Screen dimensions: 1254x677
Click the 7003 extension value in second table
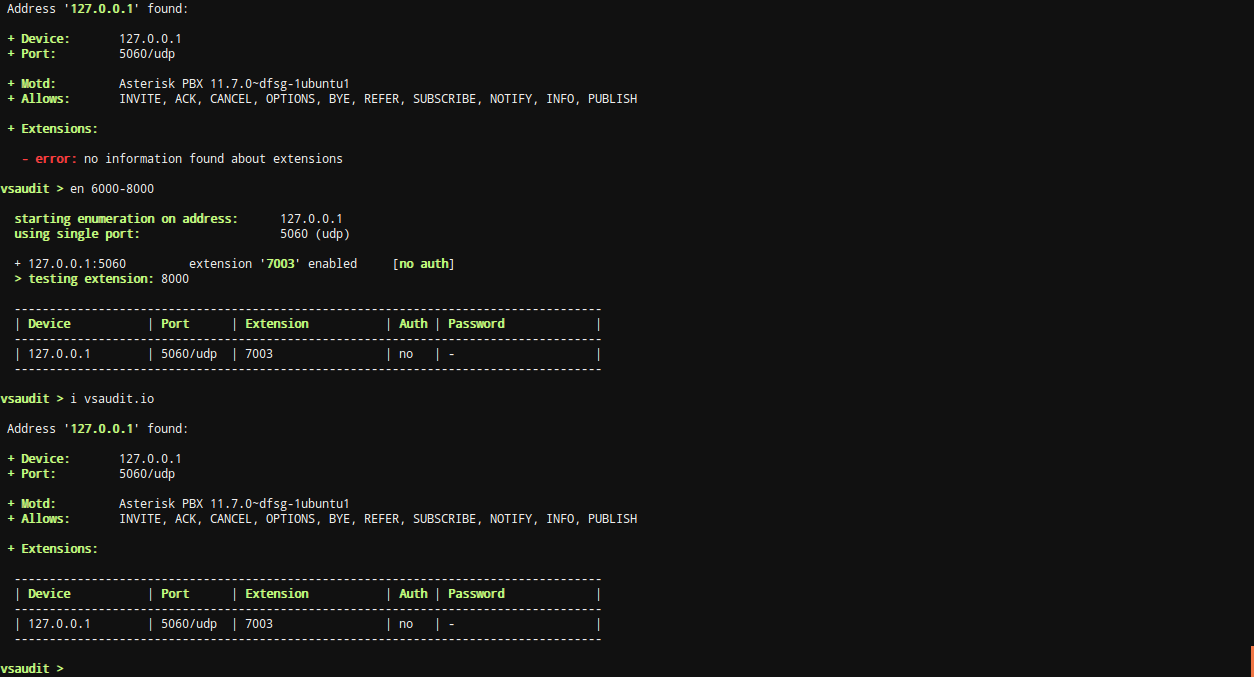pyautogui.click(x=258, y=623)
